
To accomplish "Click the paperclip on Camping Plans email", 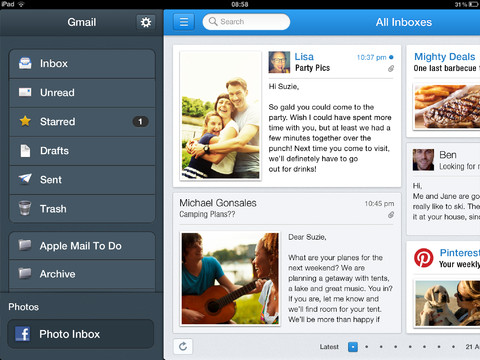I will (x=391, y=215).
